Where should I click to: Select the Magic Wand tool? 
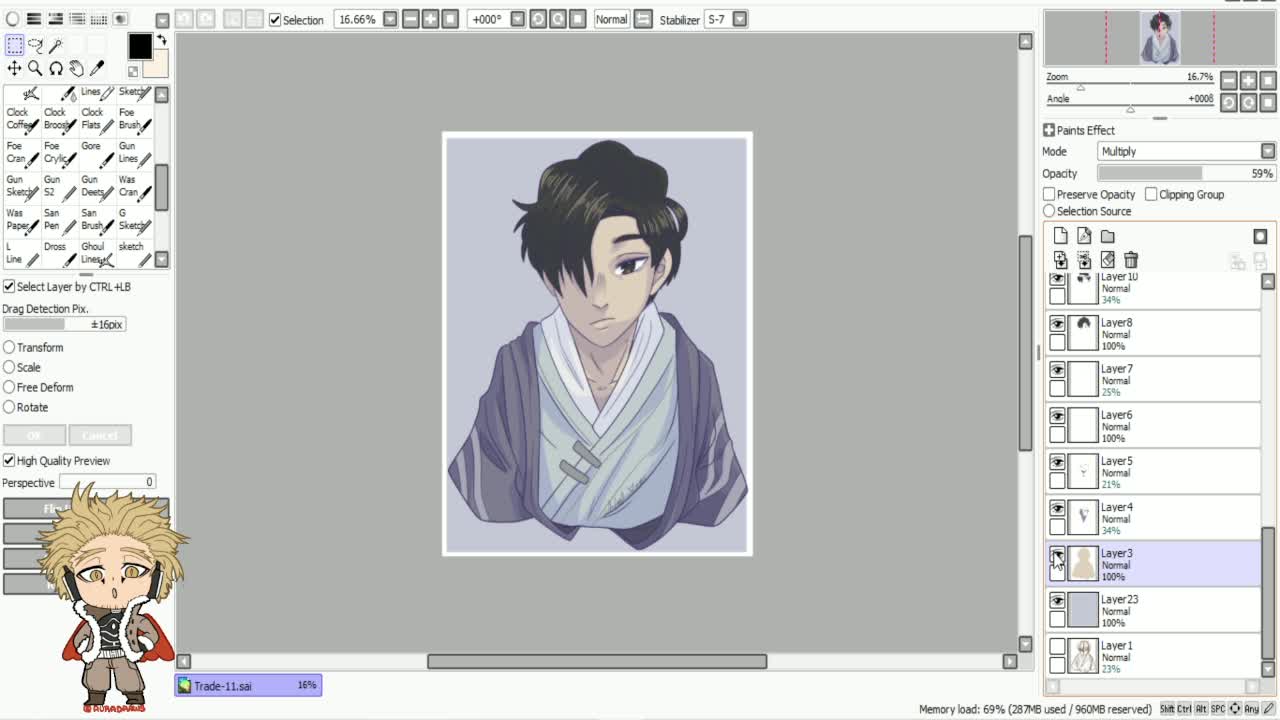point(56,45)
